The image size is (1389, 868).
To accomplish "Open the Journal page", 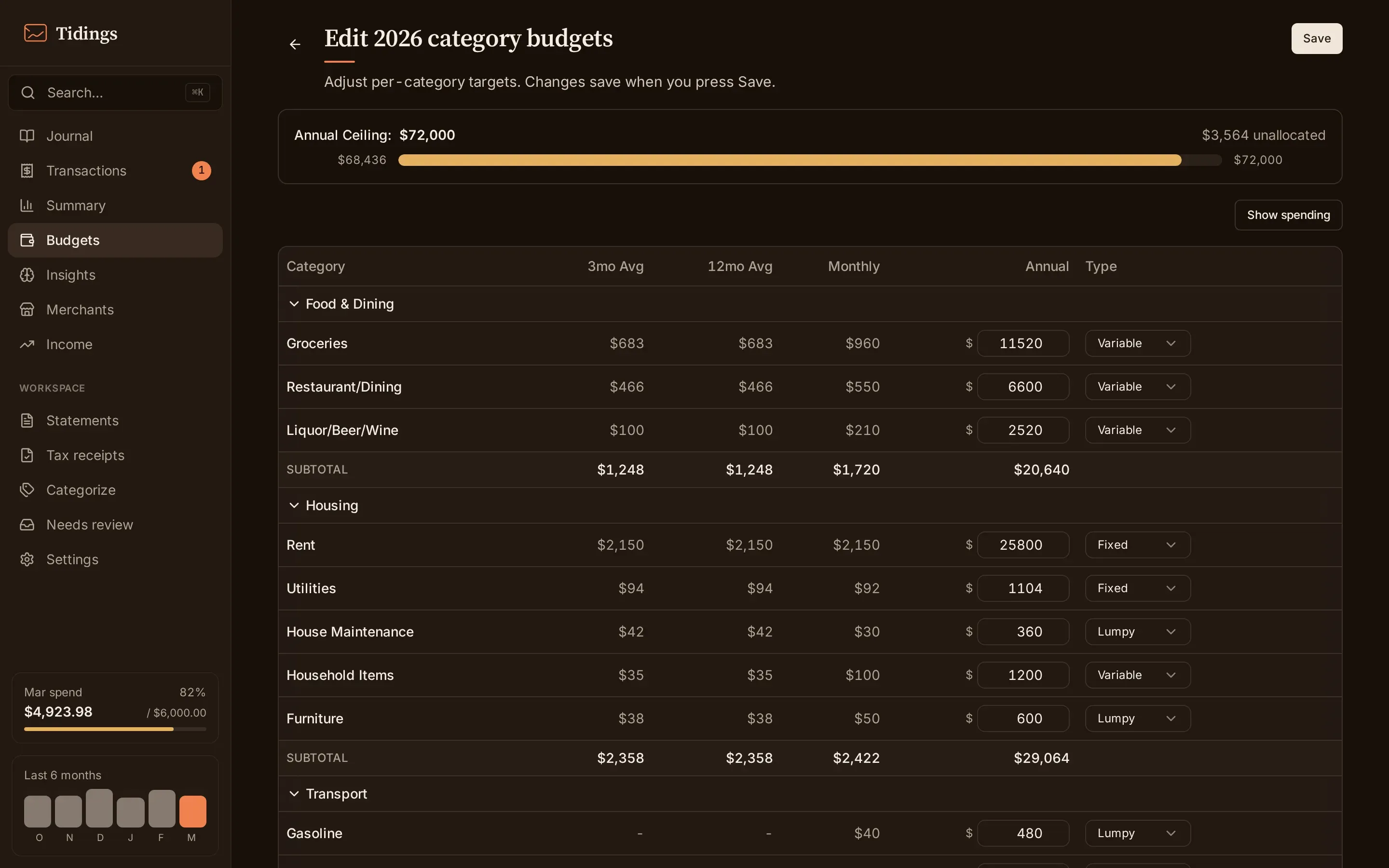I will click(x=115, y=136).
